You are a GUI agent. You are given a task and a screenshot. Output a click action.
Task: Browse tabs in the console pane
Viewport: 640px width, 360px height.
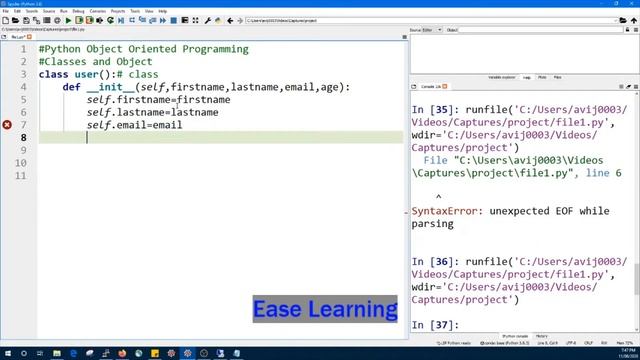(414, 87)
